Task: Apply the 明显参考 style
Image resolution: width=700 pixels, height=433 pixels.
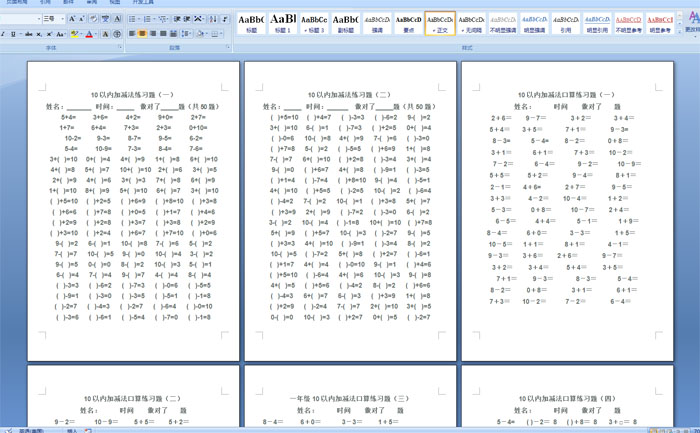Action: 660,23
